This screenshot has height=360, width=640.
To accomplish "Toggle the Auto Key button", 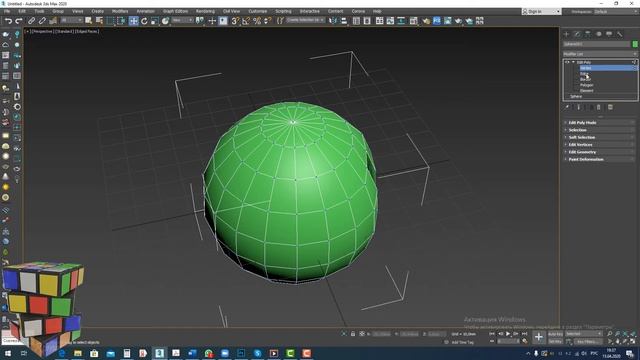I will pyautogui.click(x=555, y=334).
